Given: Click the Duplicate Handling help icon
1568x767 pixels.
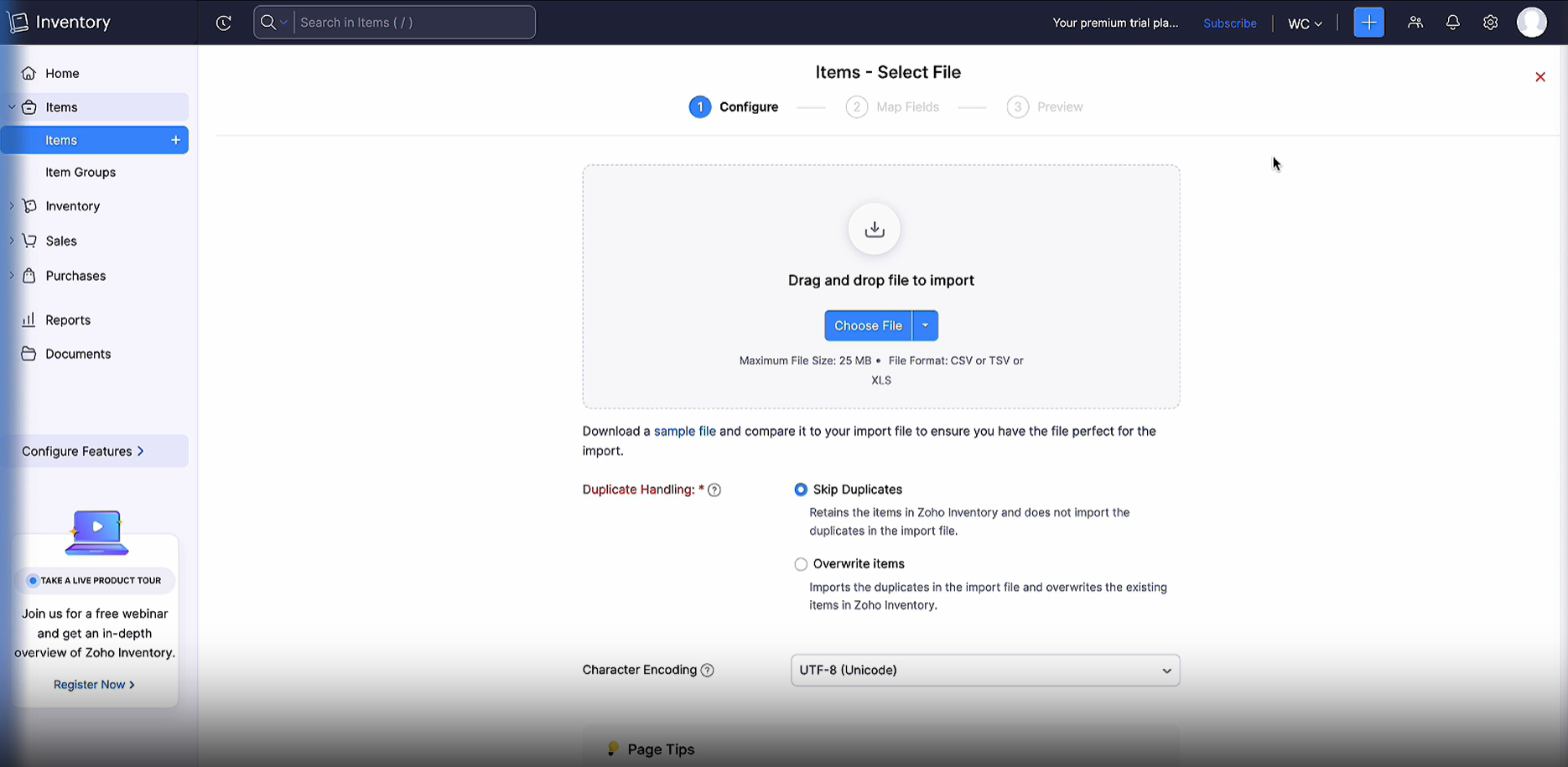Looking at the screenshot, I should tap(714, 490).
